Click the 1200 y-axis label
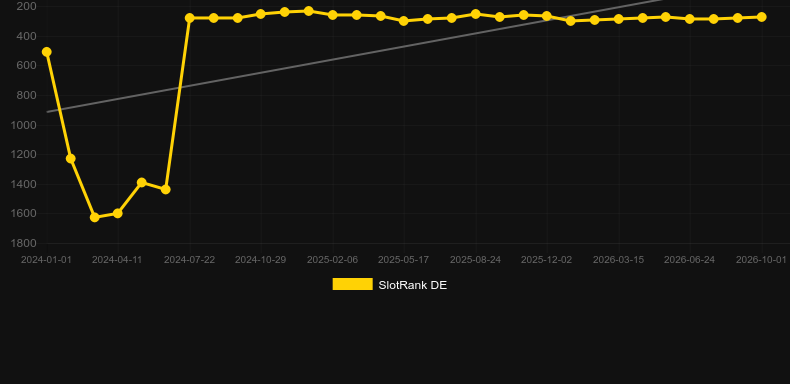This screenshot has height=384, width=790. coord(24,154)
